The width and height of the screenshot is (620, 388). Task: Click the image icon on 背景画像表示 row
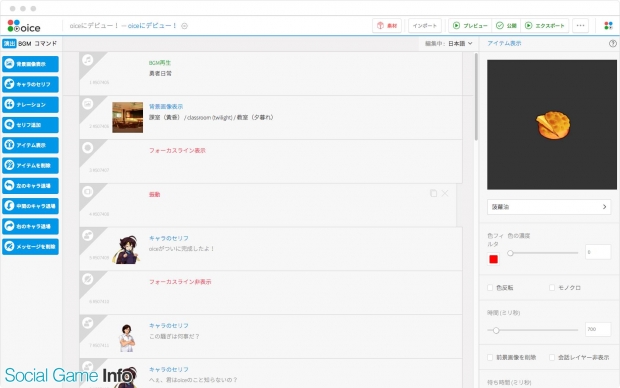pyautogui.click(x=87, y=104)
